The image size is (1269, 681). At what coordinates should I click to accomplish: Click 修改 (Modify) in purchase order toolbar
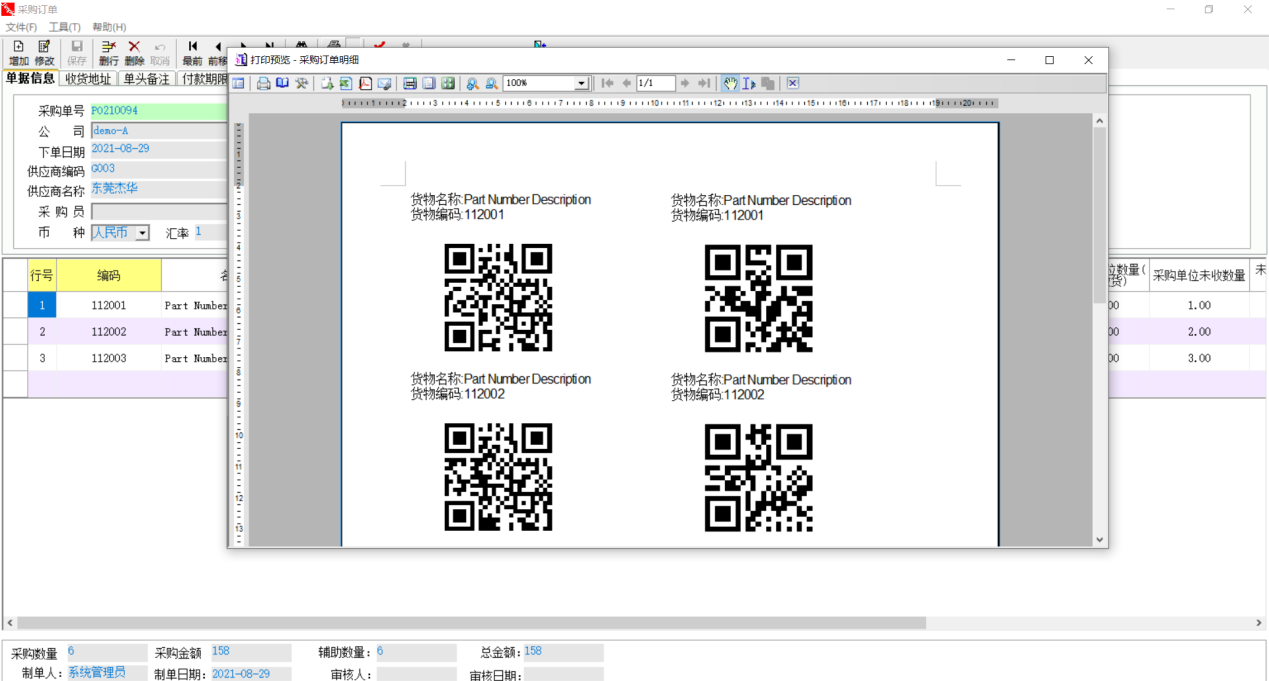44,54
